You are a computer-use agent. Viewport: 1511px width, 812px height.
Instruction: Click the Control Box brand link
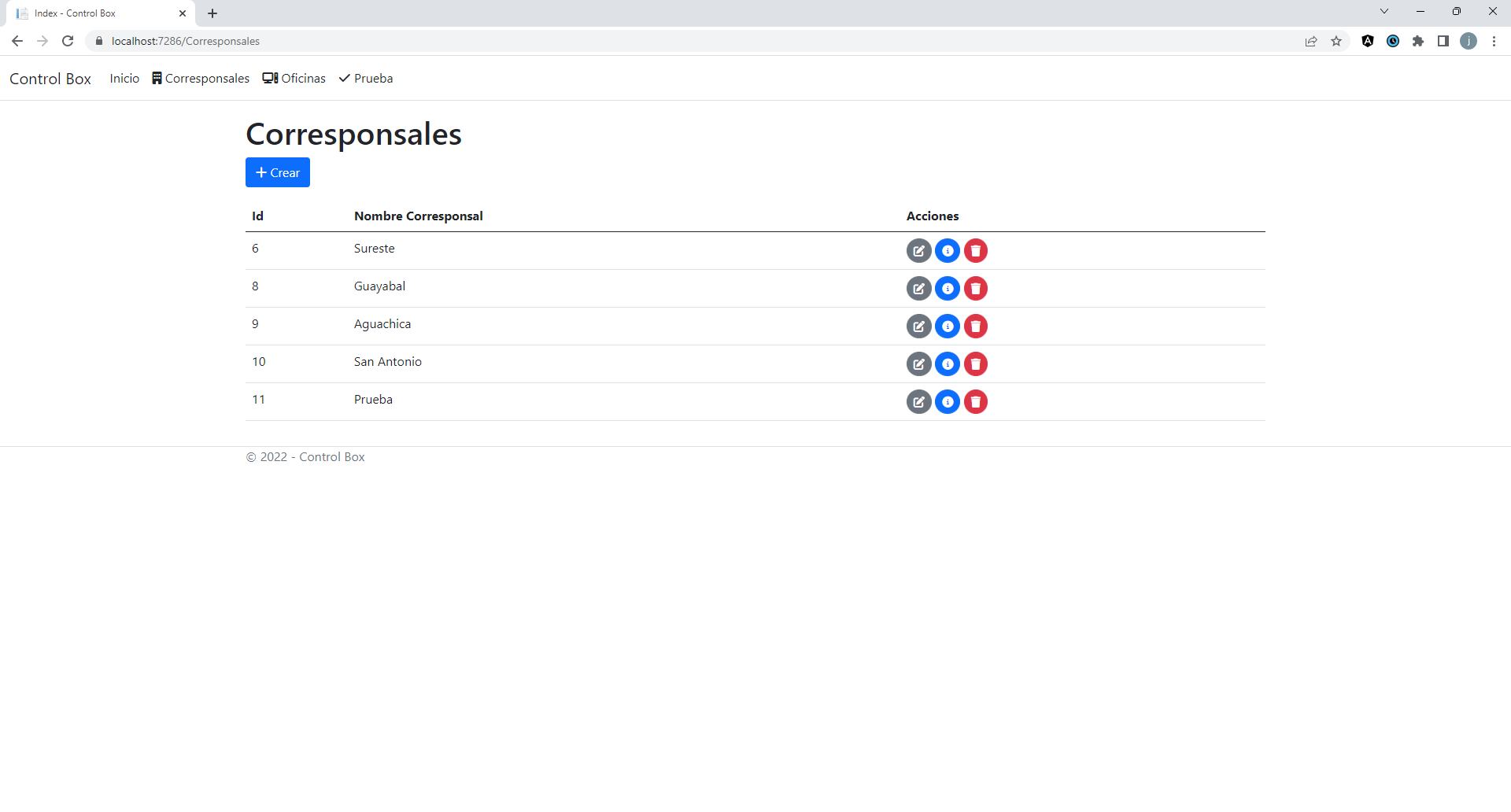pyautogui.click(x=50, y=79)
